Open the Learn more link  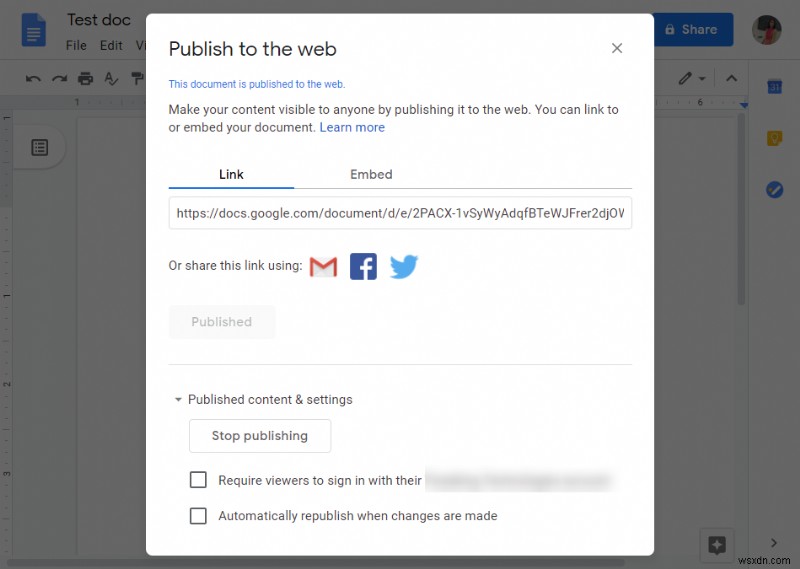[352, 128]
